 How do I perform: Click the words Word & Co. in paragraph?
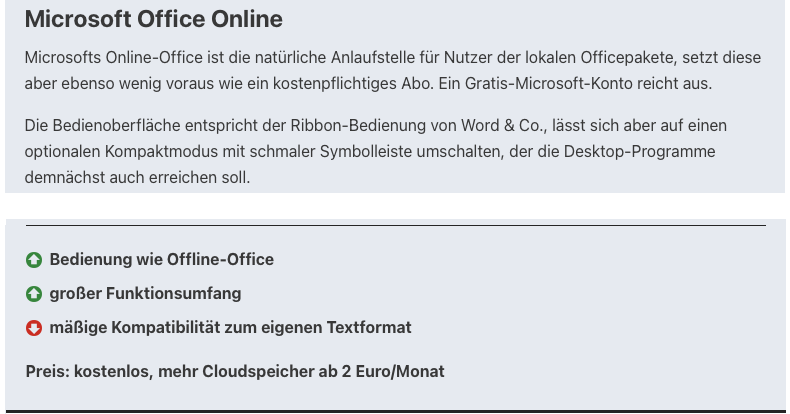pos(503,125)
